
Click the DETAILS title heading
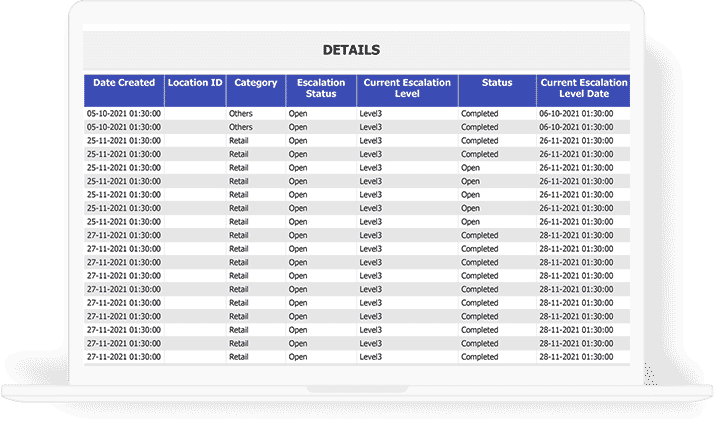click(351, 50)
